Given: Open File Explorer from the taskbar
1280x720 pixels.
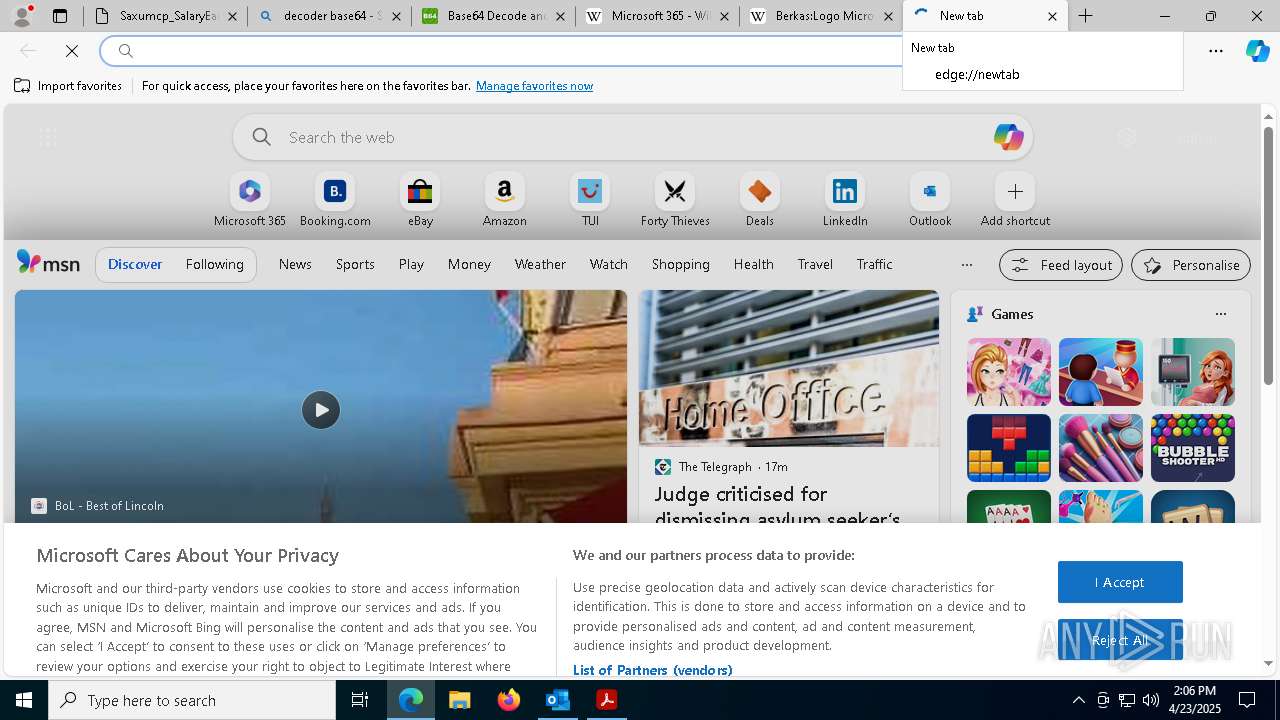Looking at the screenshot, I should tap(459, 700).
